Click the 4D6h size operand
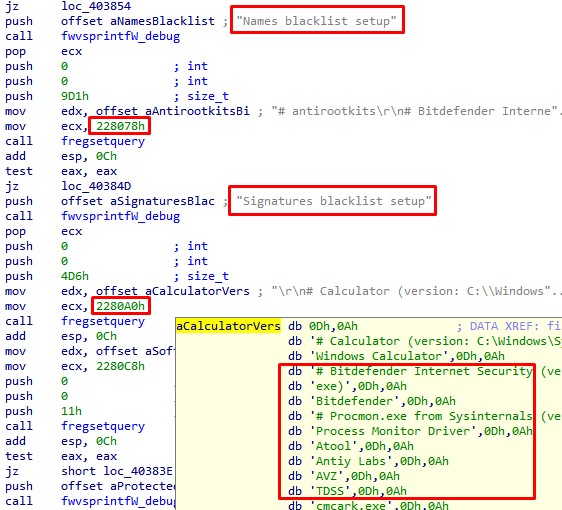The height and width of the screenshot is (510, 562). pos(75,276)
